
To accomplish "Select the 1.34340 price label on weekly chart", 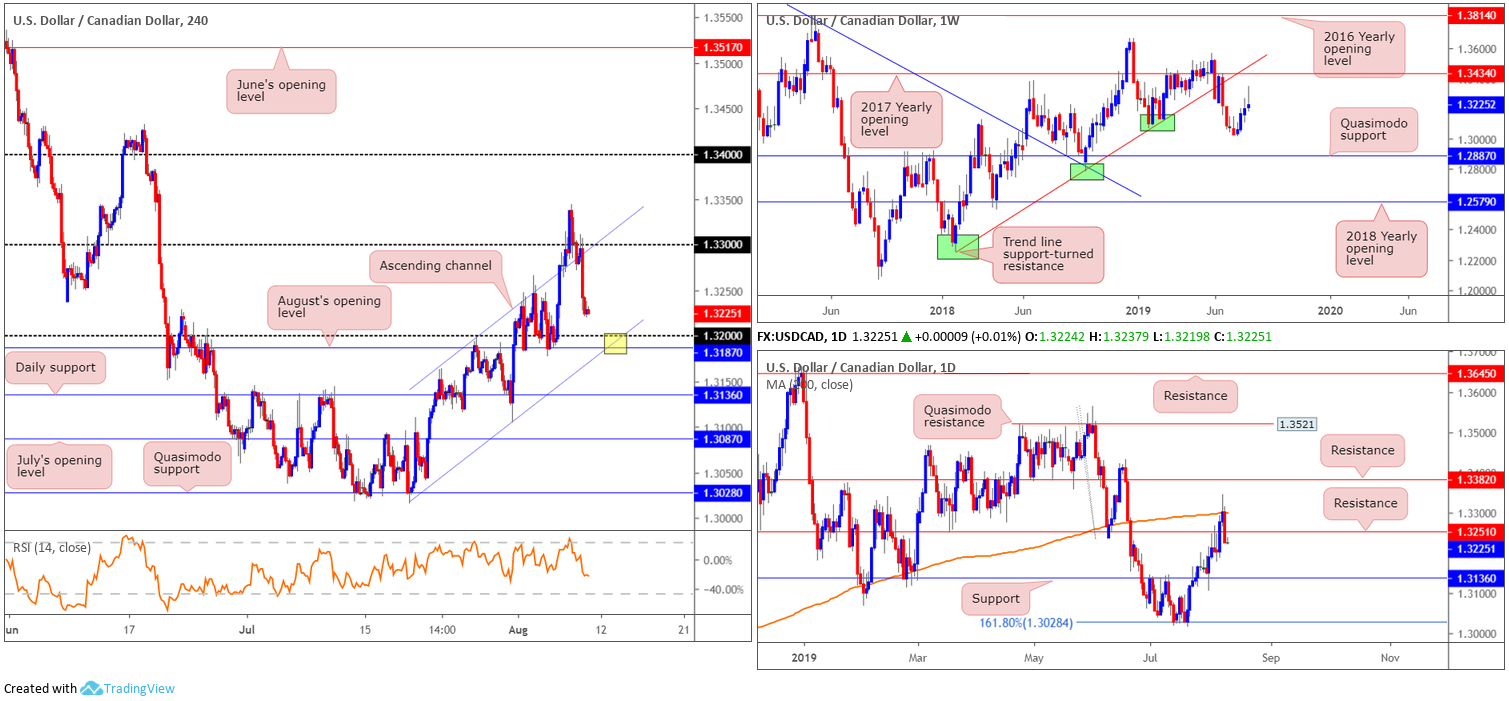I will pos(1477,73).
